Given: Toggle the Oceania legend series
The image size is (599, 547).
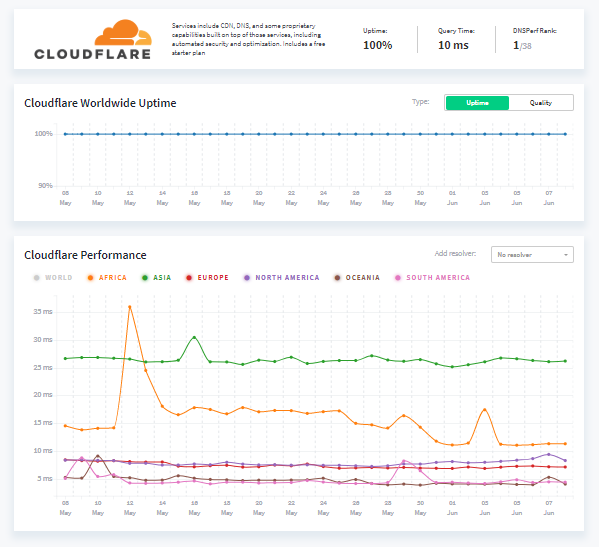Looking at the screenshot, I should 357,278.
